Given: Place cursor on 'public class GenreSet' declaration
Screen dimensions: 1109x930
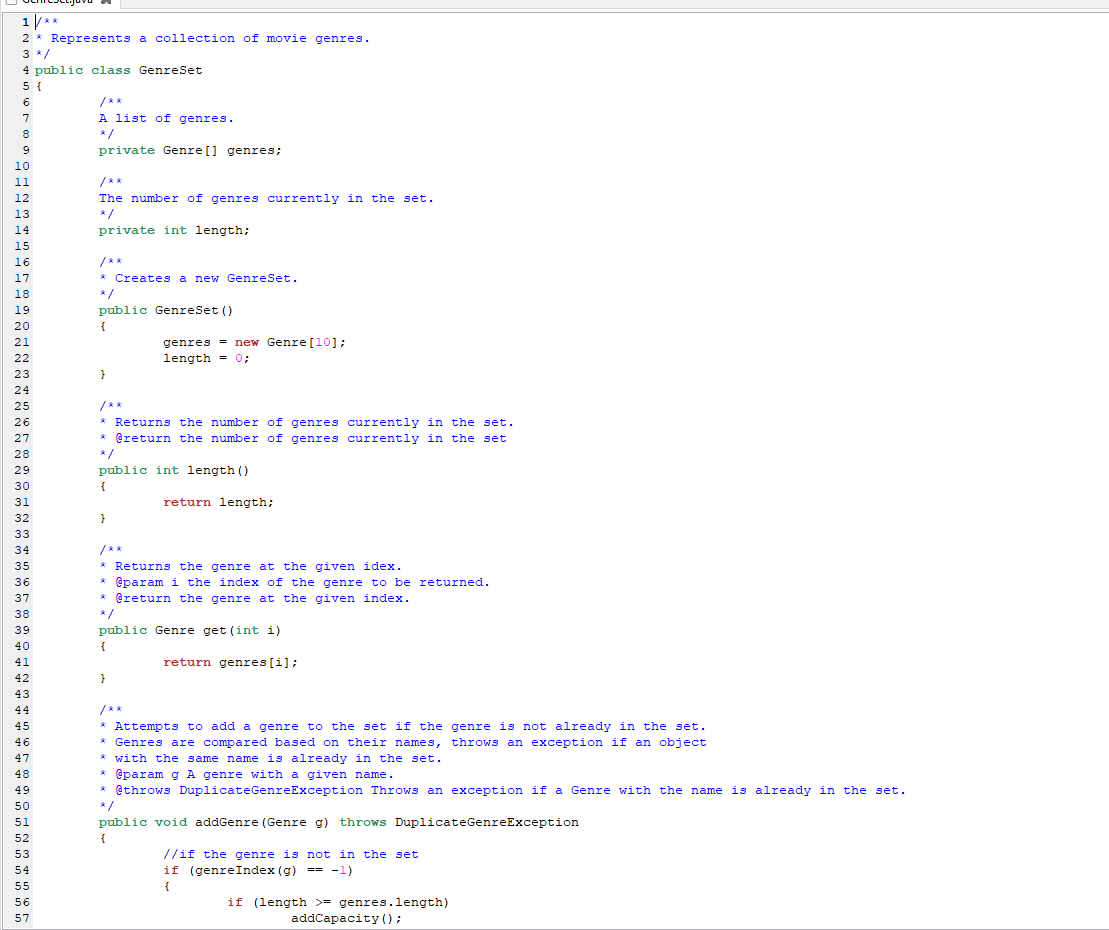Looking at the screenshot, I should [x=118, y=70].
